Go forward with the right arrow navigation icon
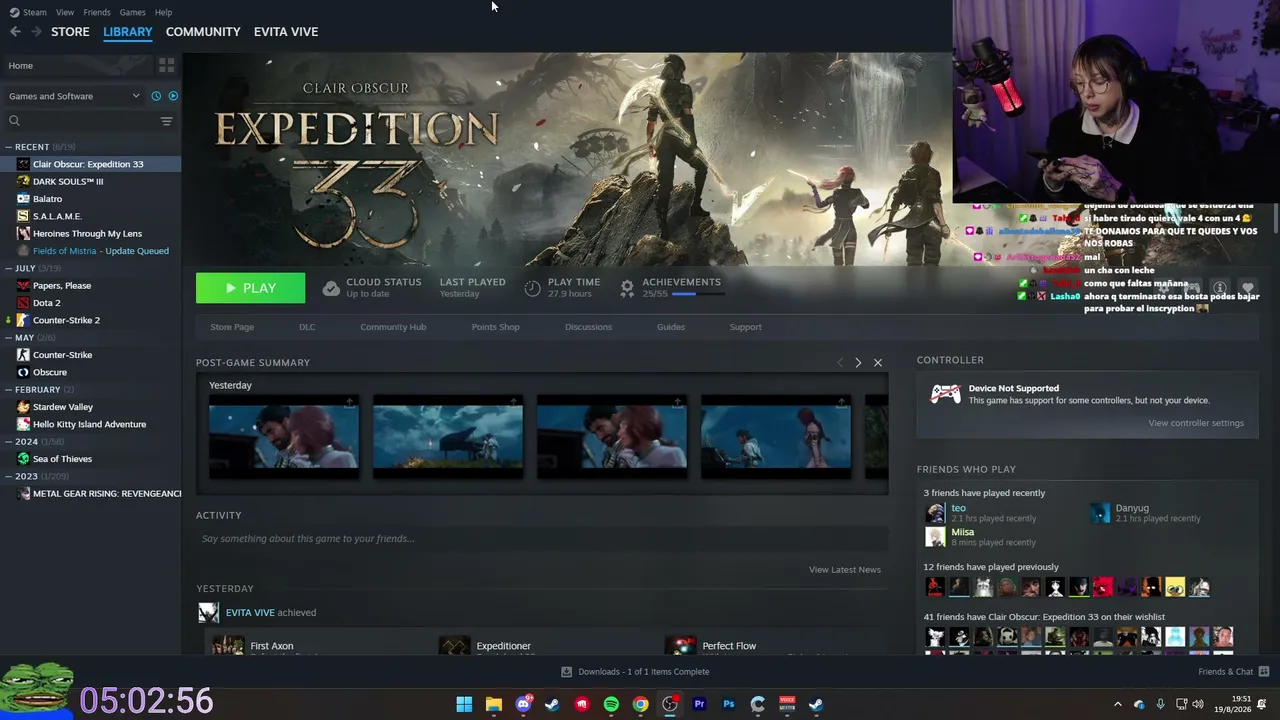 coord(36,32)
